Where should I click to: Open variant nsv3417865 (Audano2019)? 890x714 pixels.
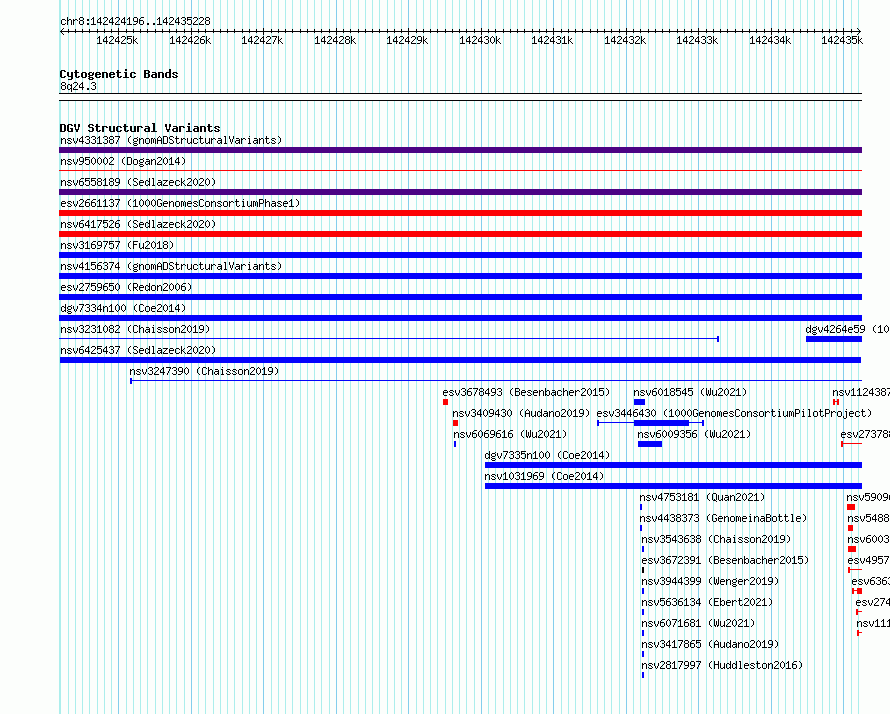(x=710, y=644)
